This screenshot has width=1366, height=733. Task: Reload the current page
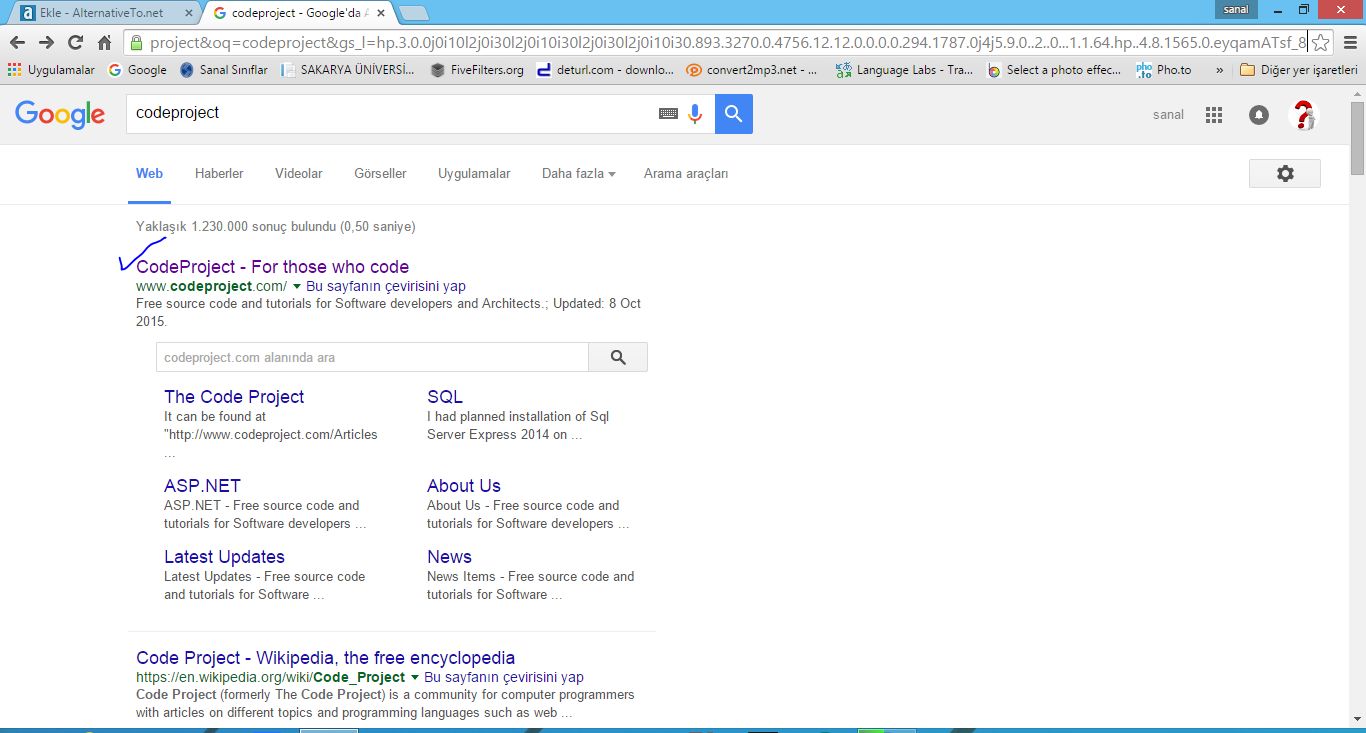coord(75,44)
